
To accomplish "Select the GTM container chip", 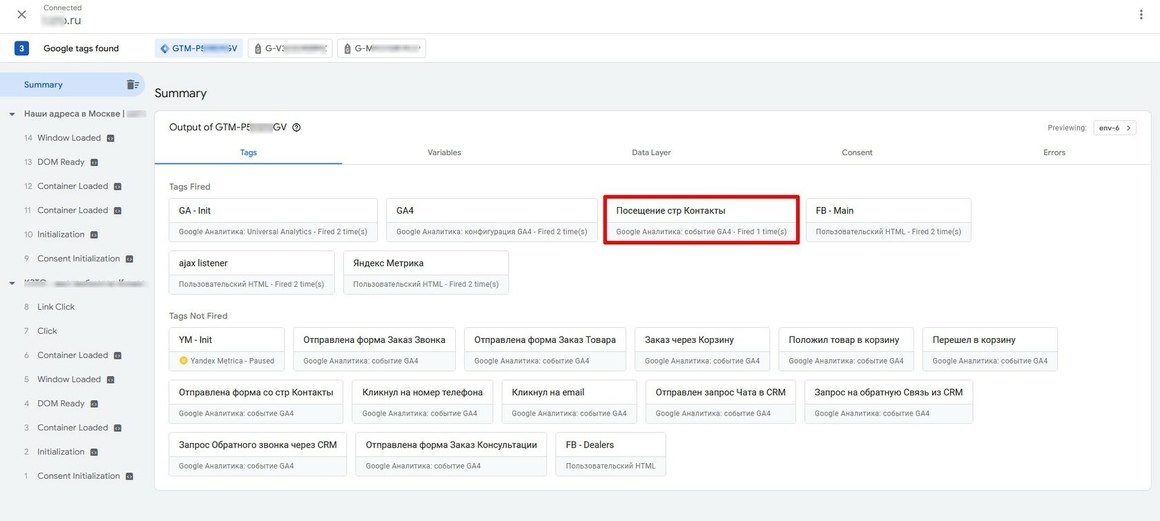I will (198, 49).
